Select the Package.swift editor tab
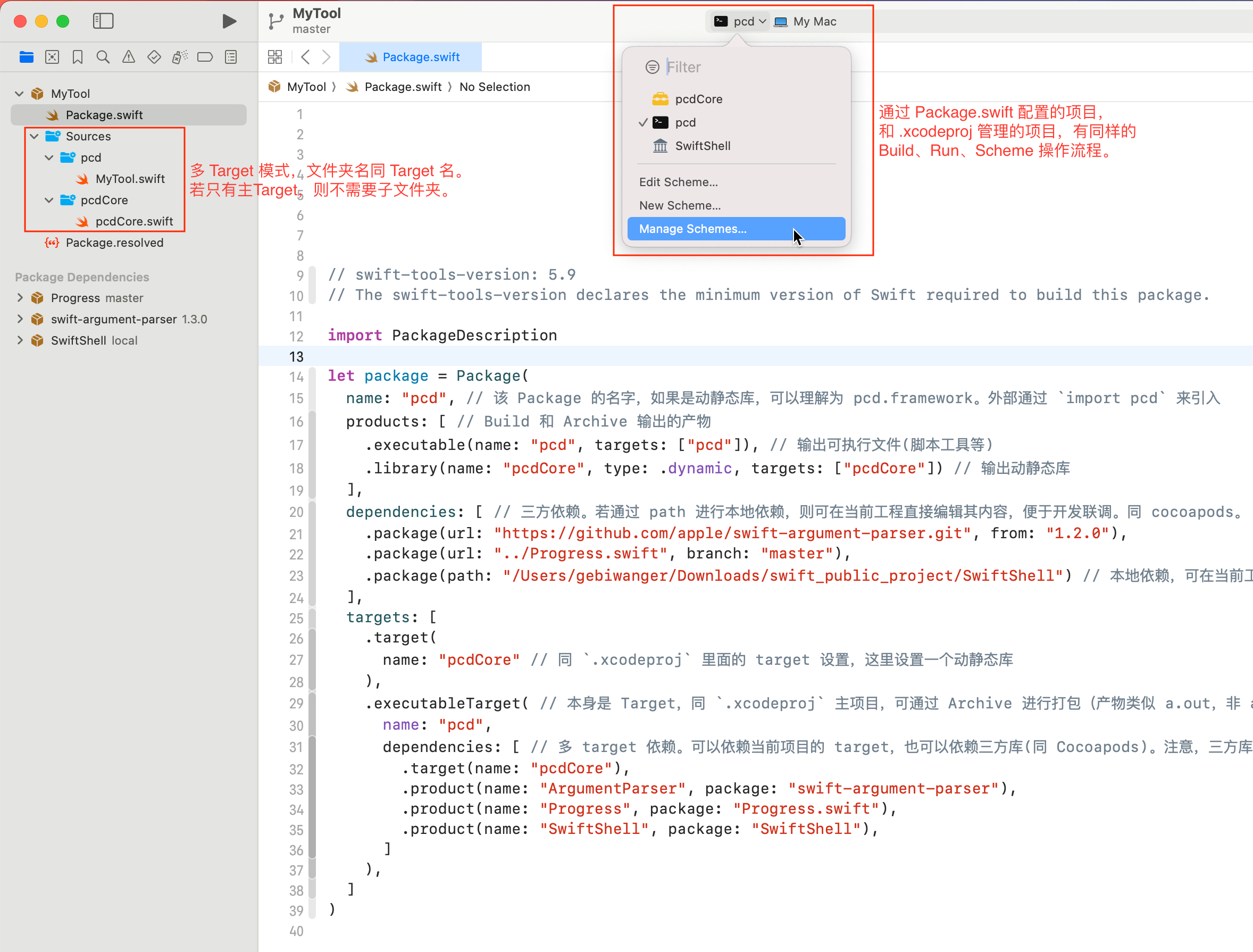This screenshot has width=1253, height=952. pos(412,57)
